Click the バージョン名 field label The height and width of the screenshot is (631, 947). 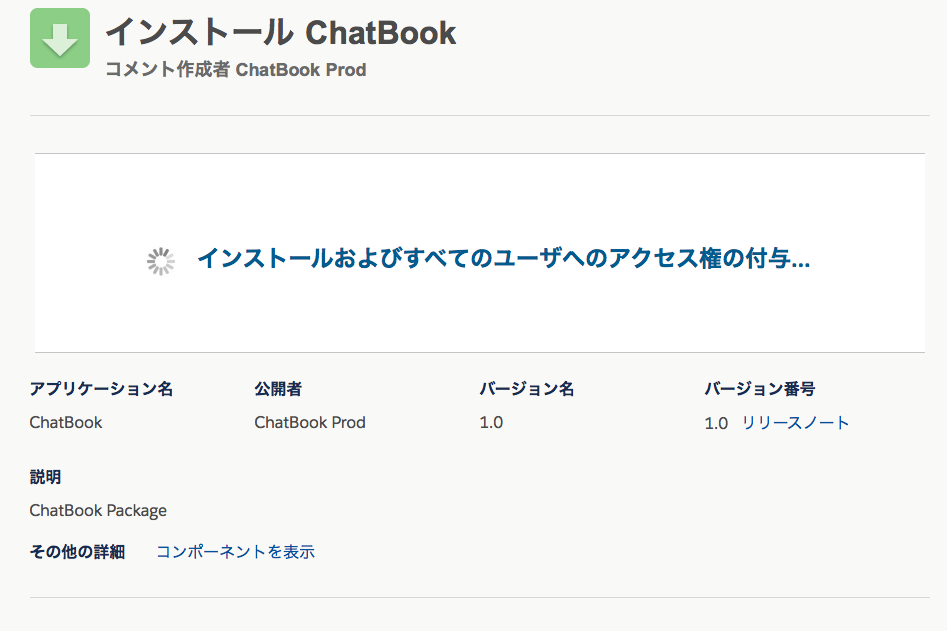coord(526,389)
